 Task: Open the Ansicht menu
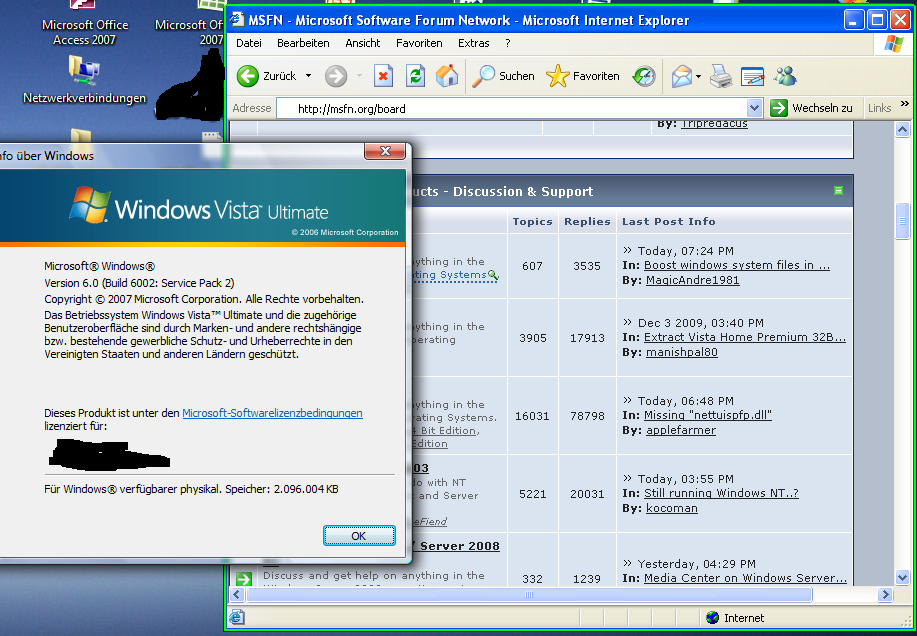pyautogui.click(x=363, y=43)
